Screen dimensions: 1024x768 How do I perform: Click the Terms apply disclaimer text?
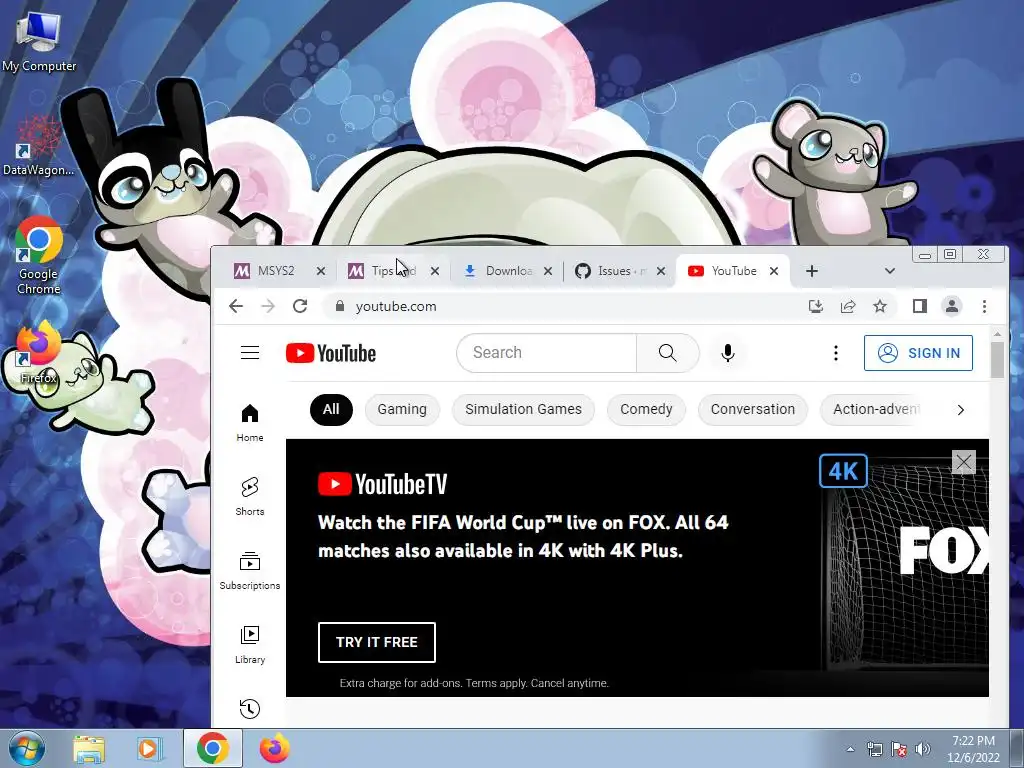(474, 683)
